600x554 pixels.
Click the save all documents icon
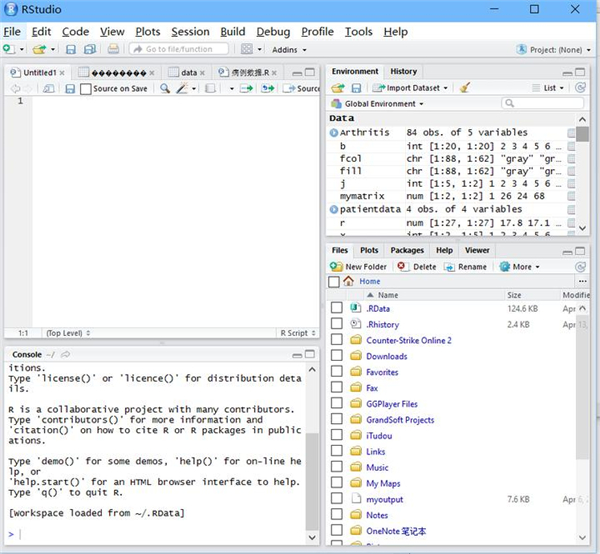88,49
